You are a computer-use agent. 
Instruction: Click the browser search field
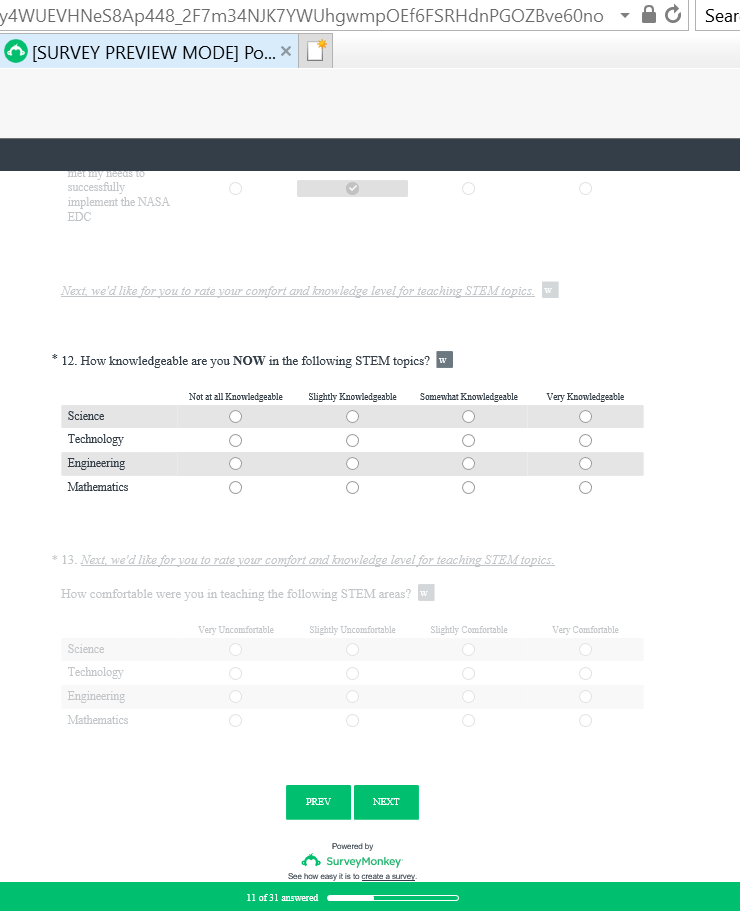720,16
